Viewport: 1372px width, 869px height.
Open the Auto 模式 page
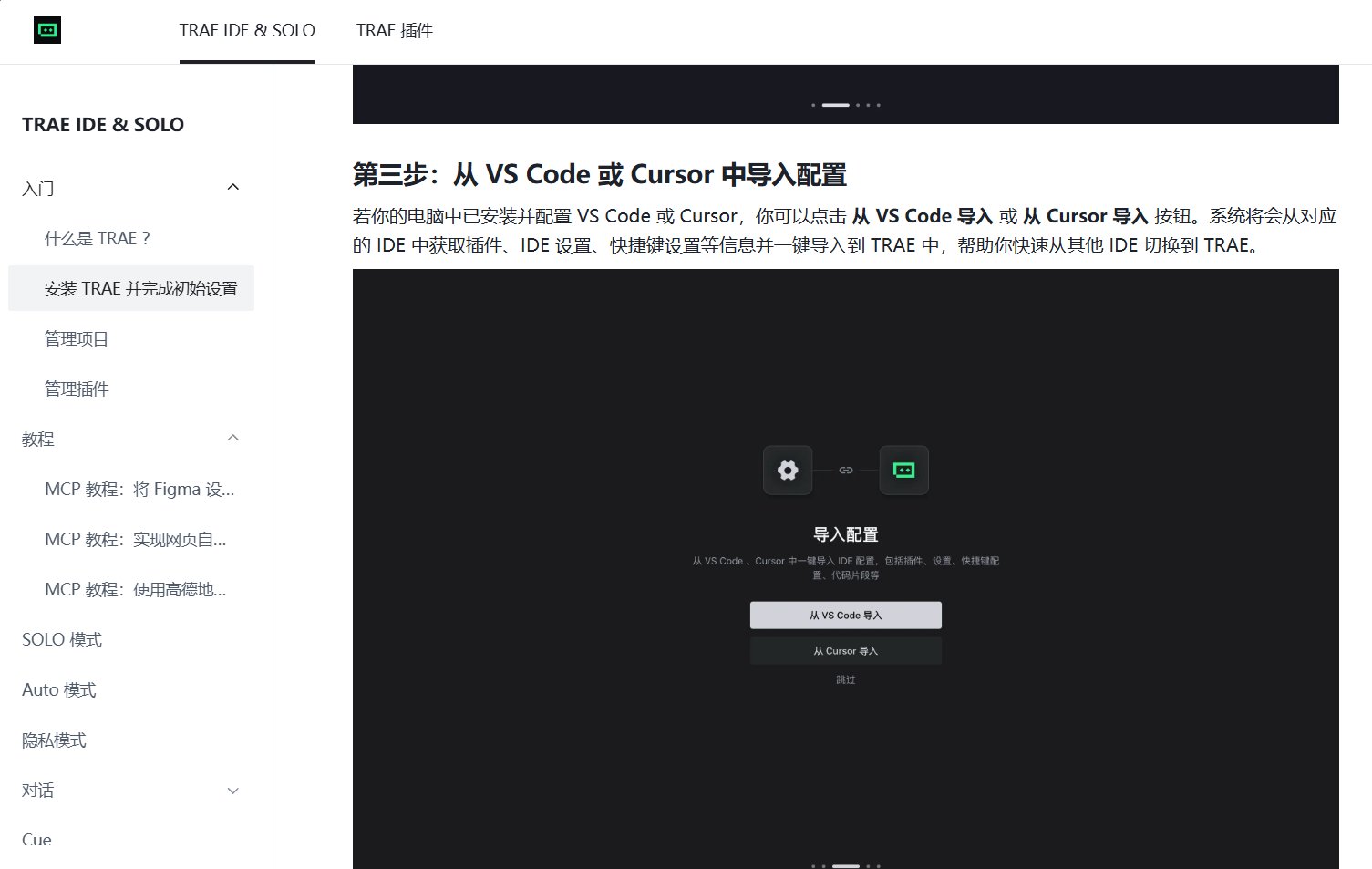click(x=59, y=690)
